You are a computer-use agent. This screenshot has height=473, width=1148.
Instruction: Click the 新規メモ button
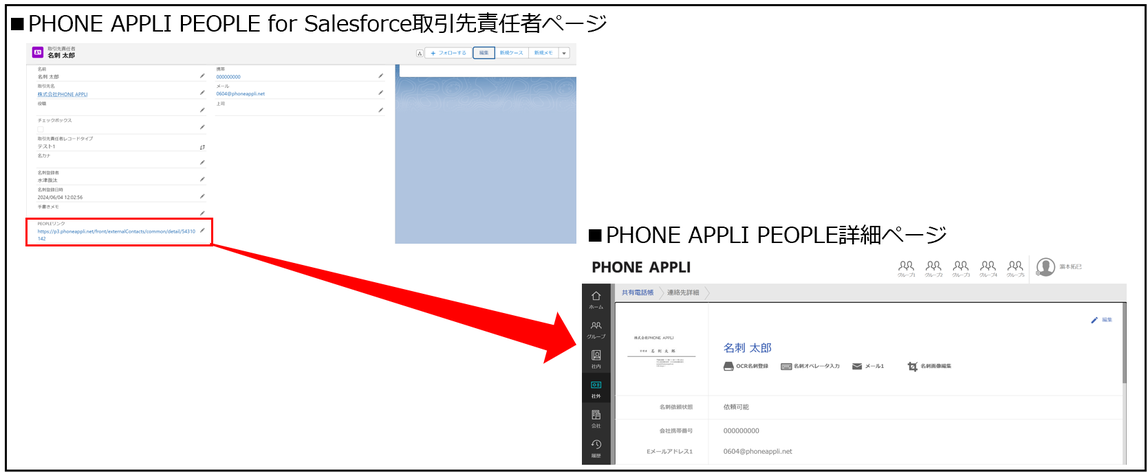point(543,53)
